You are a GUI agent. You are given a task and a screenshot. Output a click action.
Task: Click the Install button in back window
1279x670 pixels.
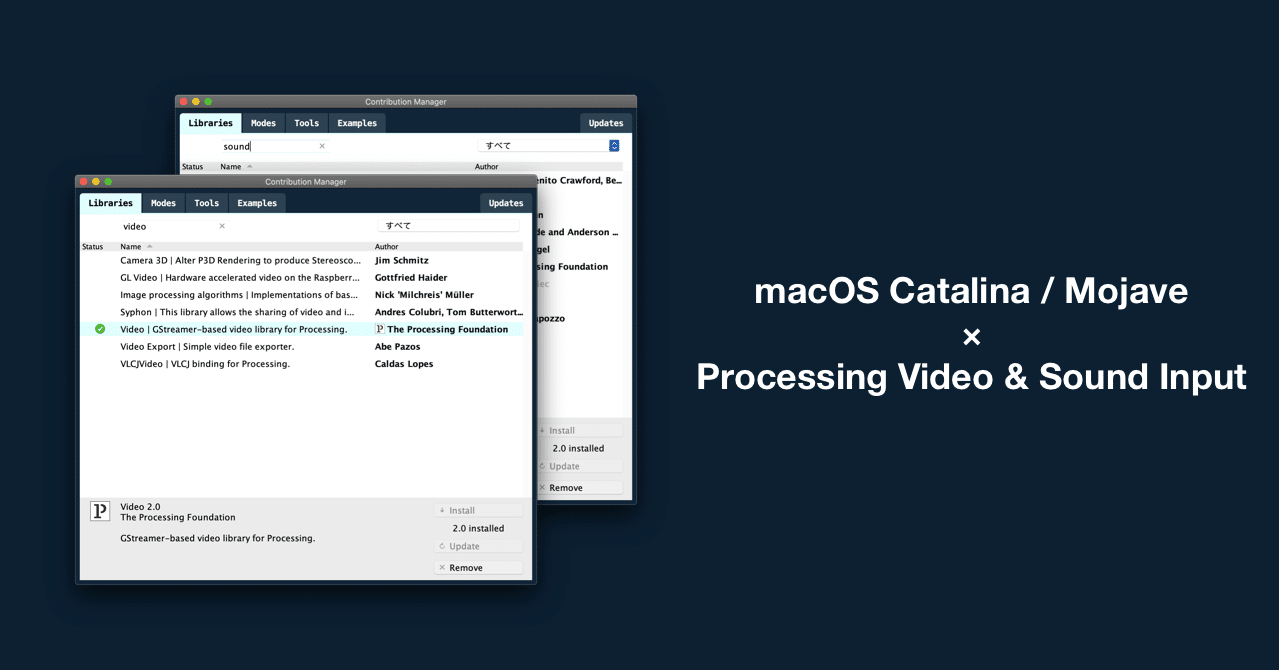click(x=579, y=430)
